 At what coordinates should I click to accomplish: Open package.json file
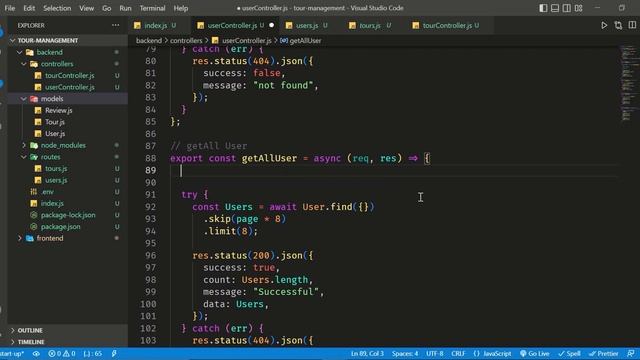point(60,227)
